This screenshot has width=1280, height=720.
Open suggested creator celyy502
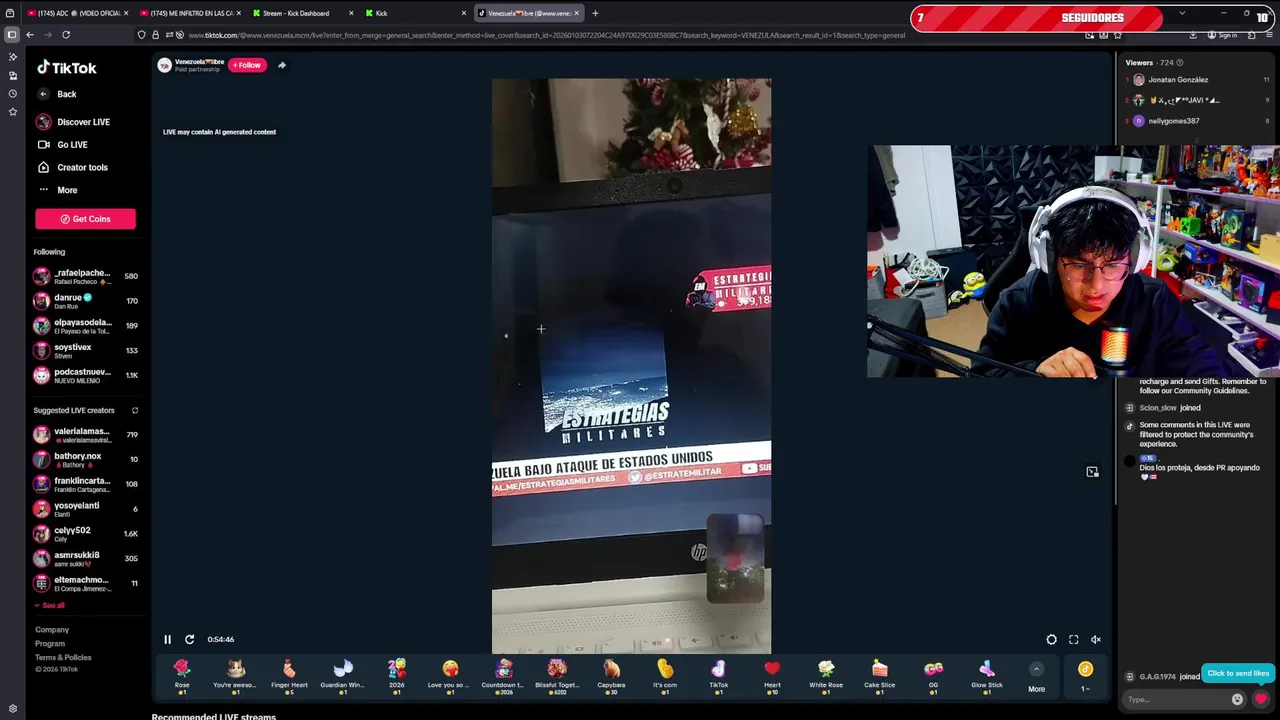click(x=86, y=534)
